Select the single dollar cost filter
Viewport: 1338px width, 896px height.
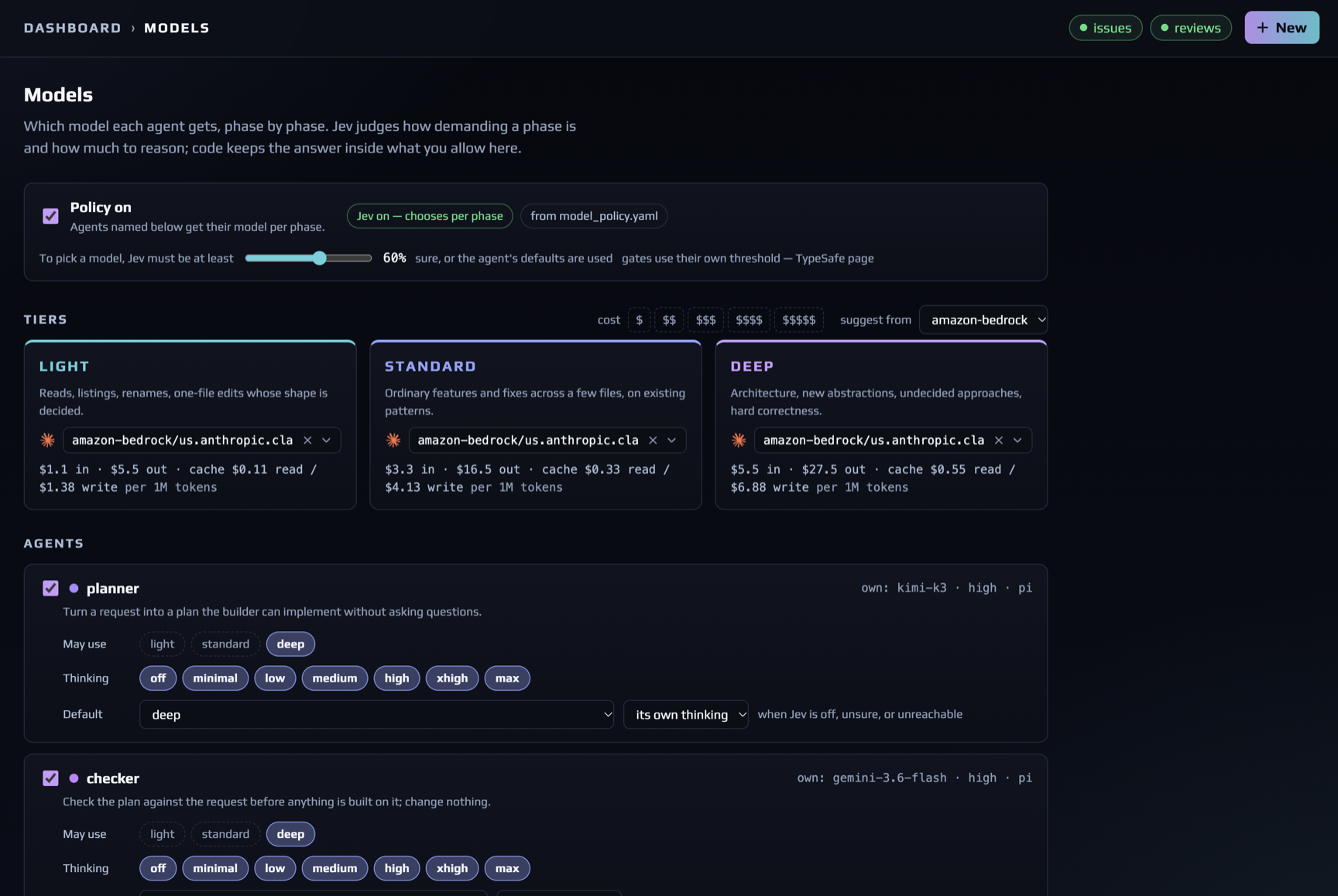click(x=639, y=320)
